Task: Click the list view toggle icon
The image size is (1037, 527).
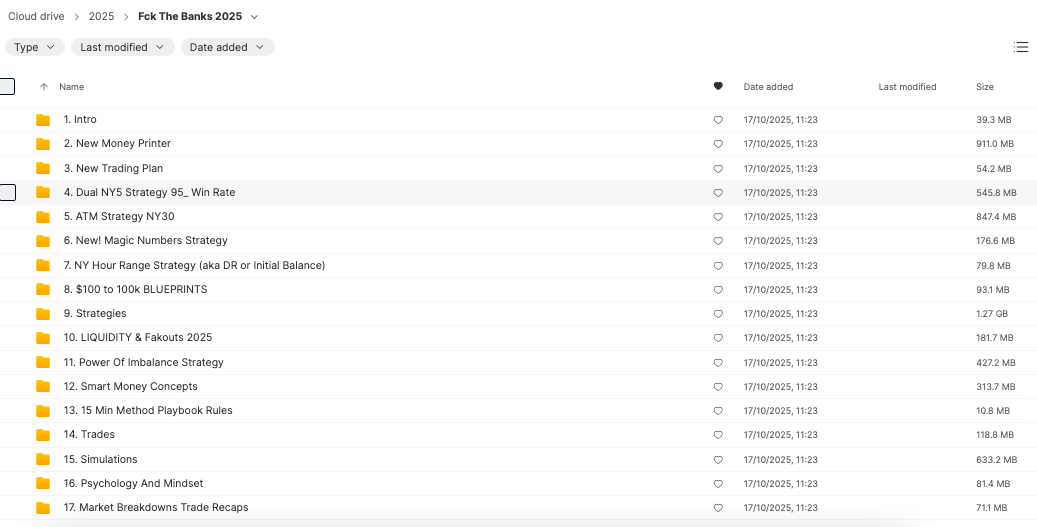Action: point(1020,47)
